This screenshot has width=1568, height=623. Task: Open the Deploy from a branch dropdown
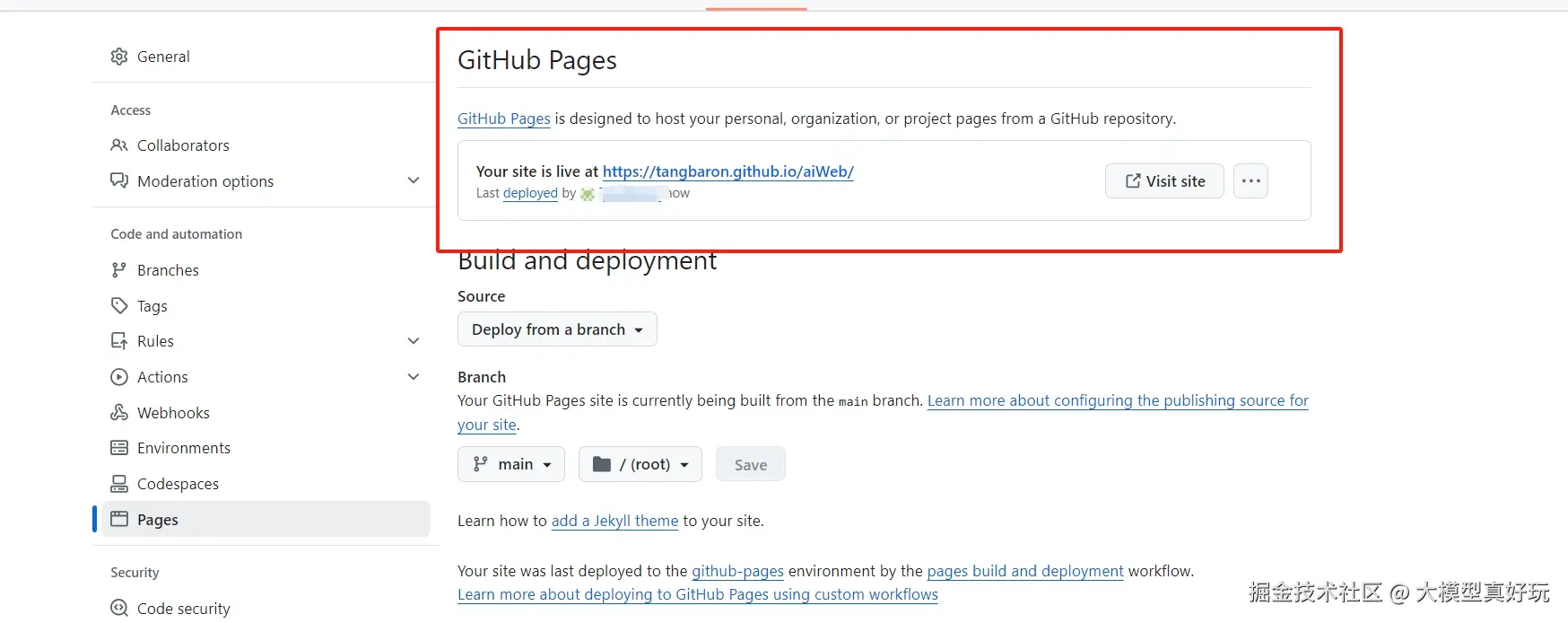[x=557, y=329]
